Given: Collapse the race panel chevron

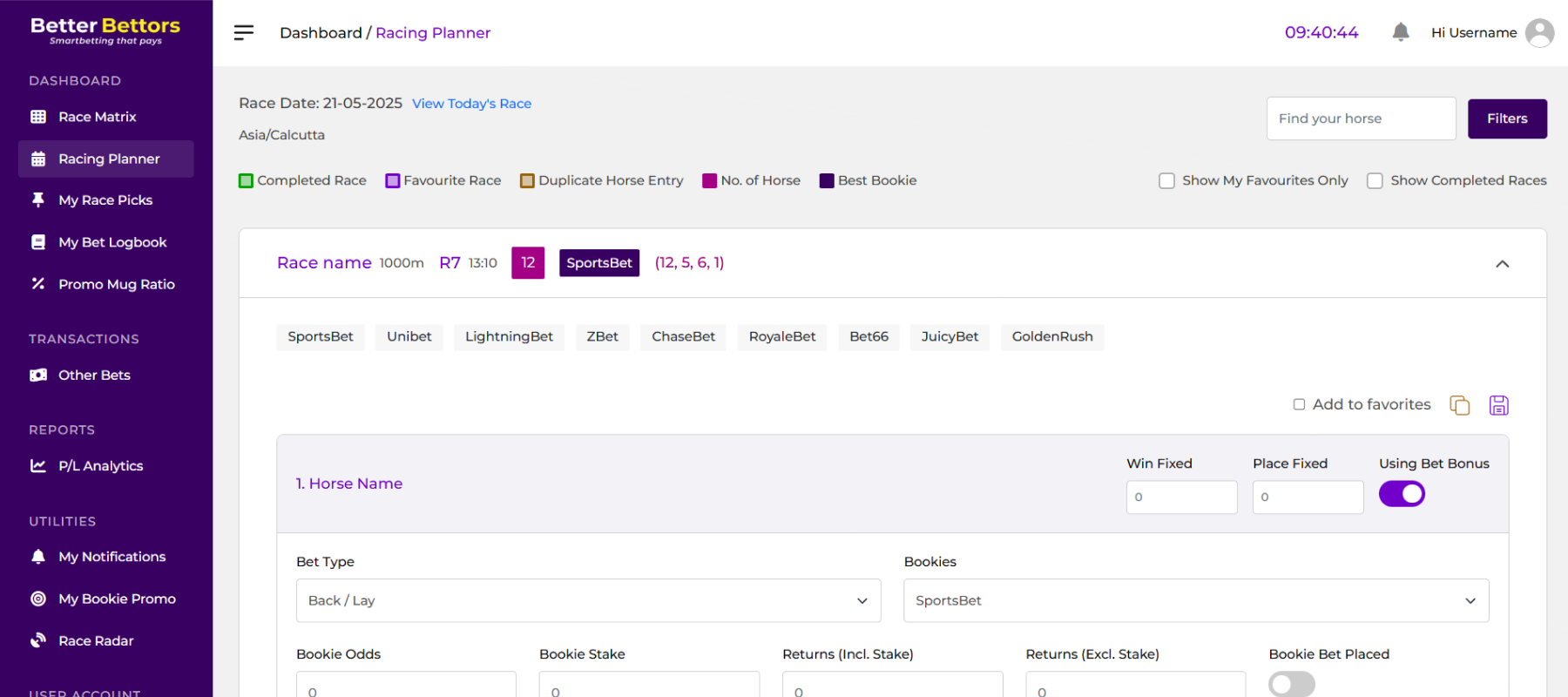Looking at the screenshot, I should 1502,264.
